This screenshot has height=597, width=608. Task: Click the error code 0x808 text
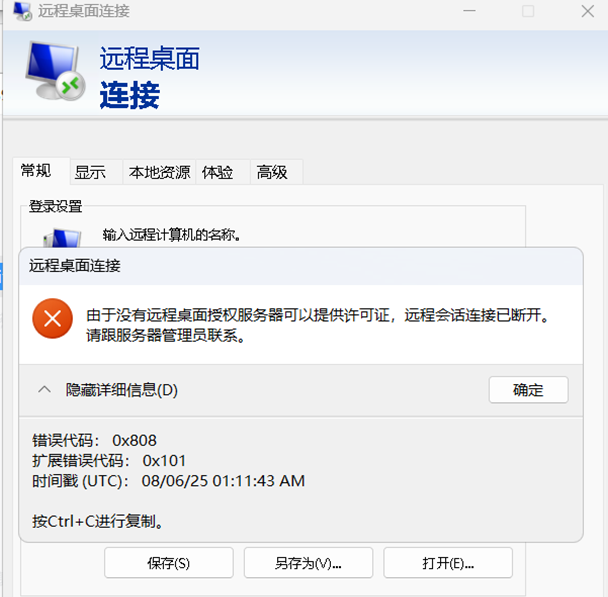click(x=134, y=441)
